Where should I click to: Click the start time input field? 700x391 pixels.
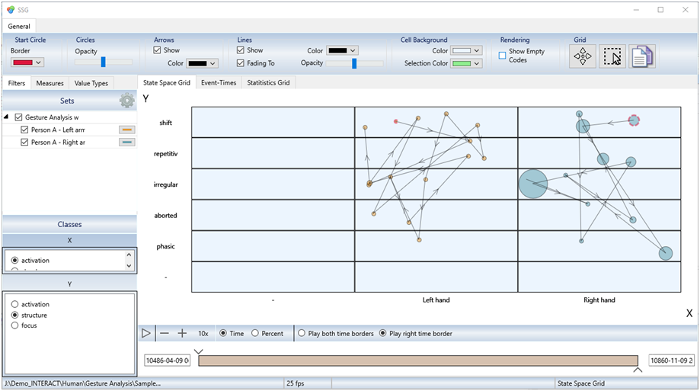(167, 360)
